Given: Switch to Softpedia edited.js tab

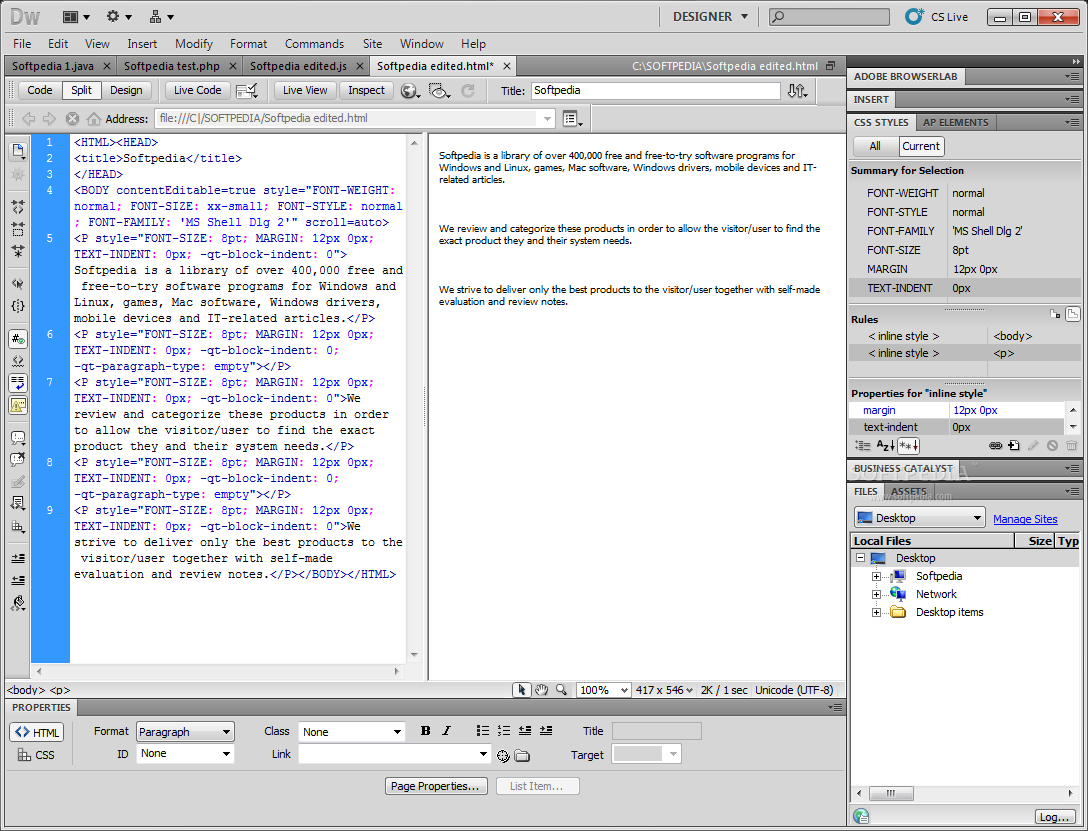Looking at the screenshot, I should [x=298, y=66].
